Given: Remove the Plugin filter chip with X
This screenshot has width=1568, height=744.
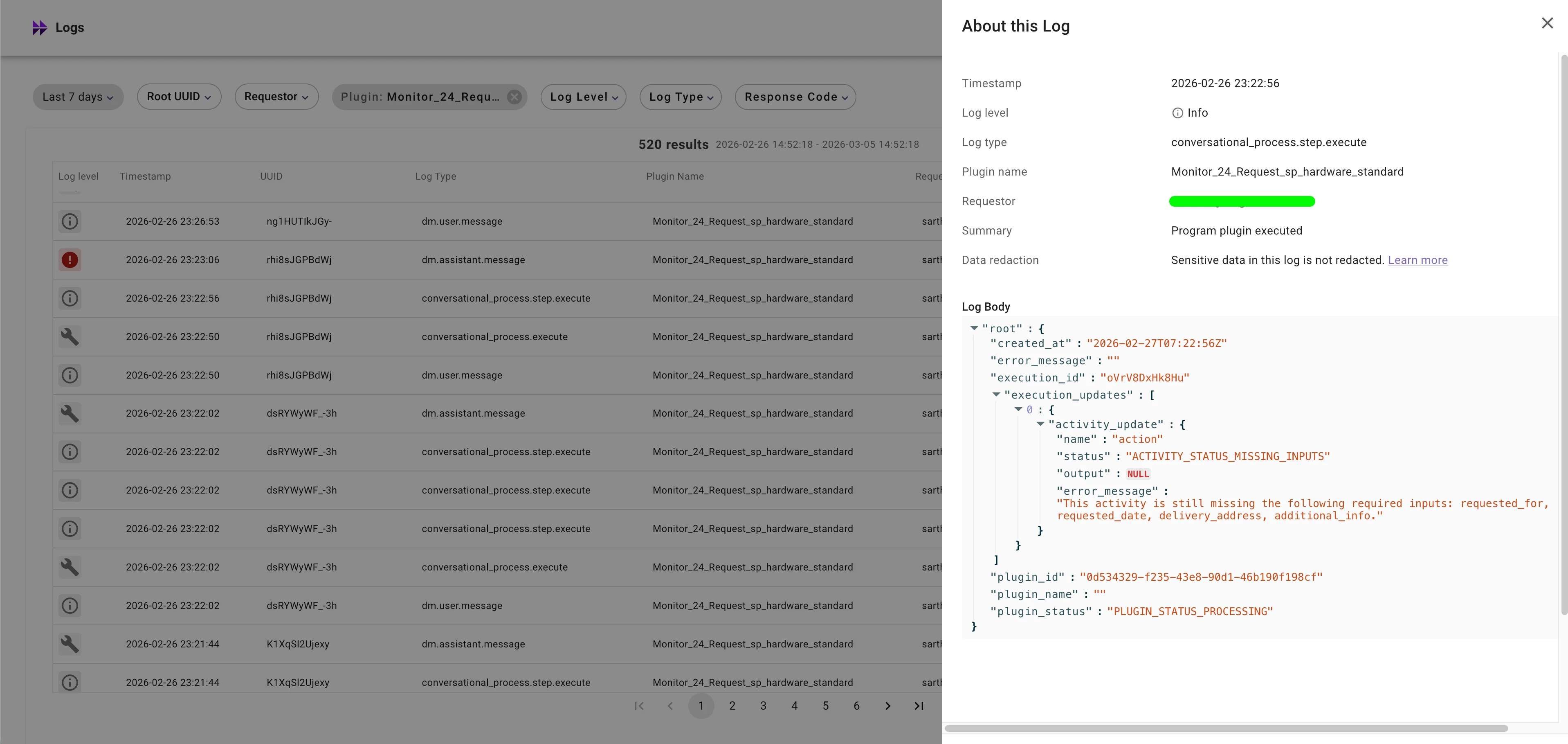Looking at the screenshot, I should pos(514,97).
